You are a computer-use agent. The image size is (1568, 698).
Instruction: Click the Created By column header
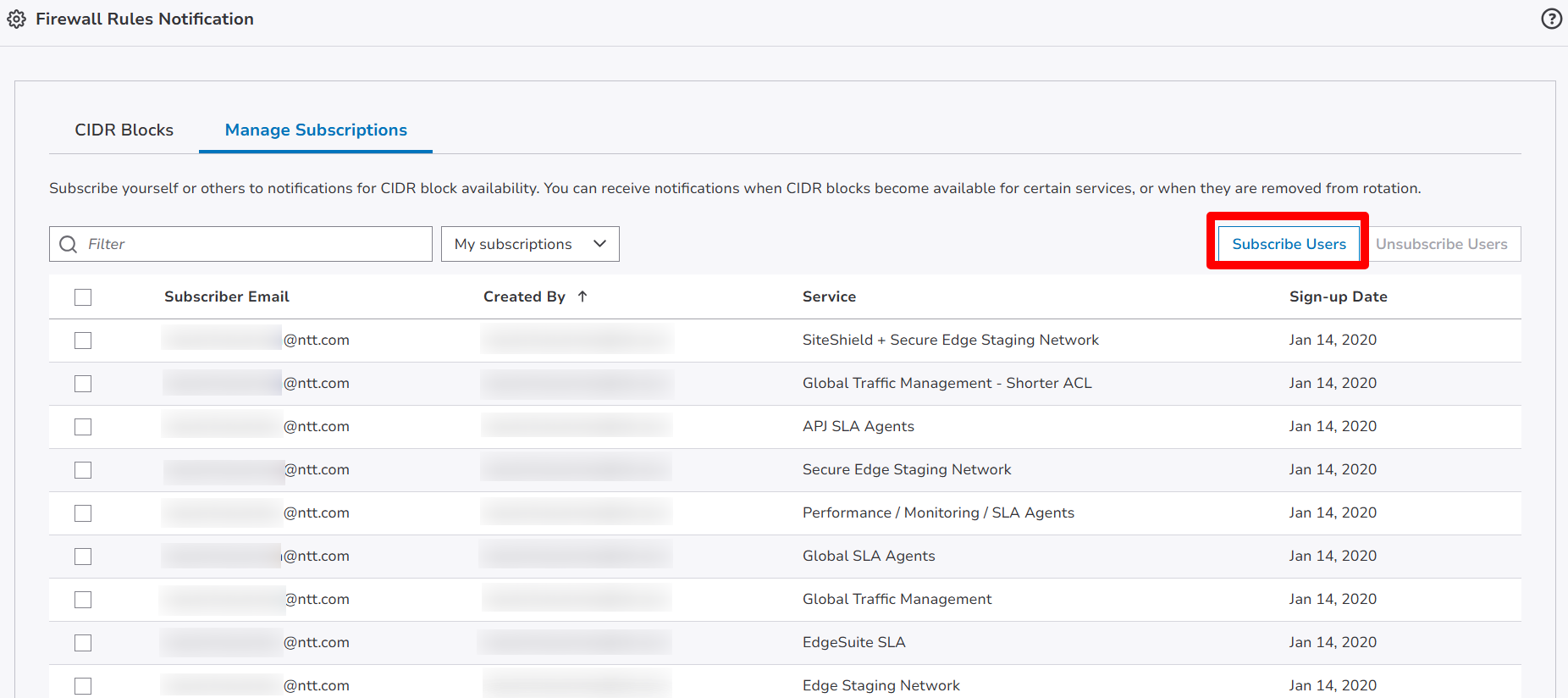pos(524,296)
